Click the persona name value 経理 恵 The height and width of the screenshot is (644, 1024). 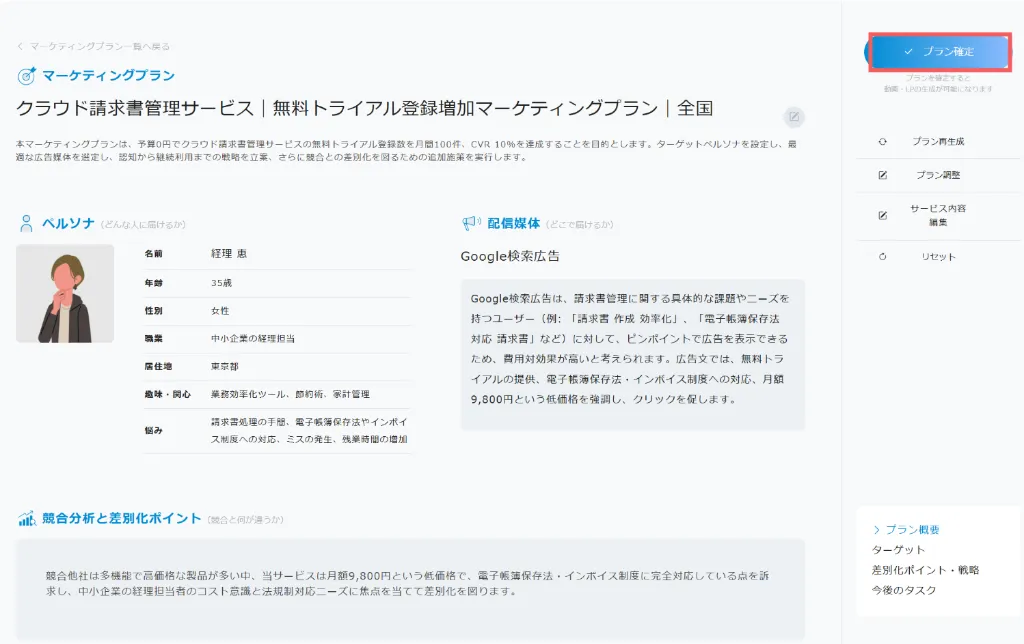pyautogui.click(x=228, y=254)
